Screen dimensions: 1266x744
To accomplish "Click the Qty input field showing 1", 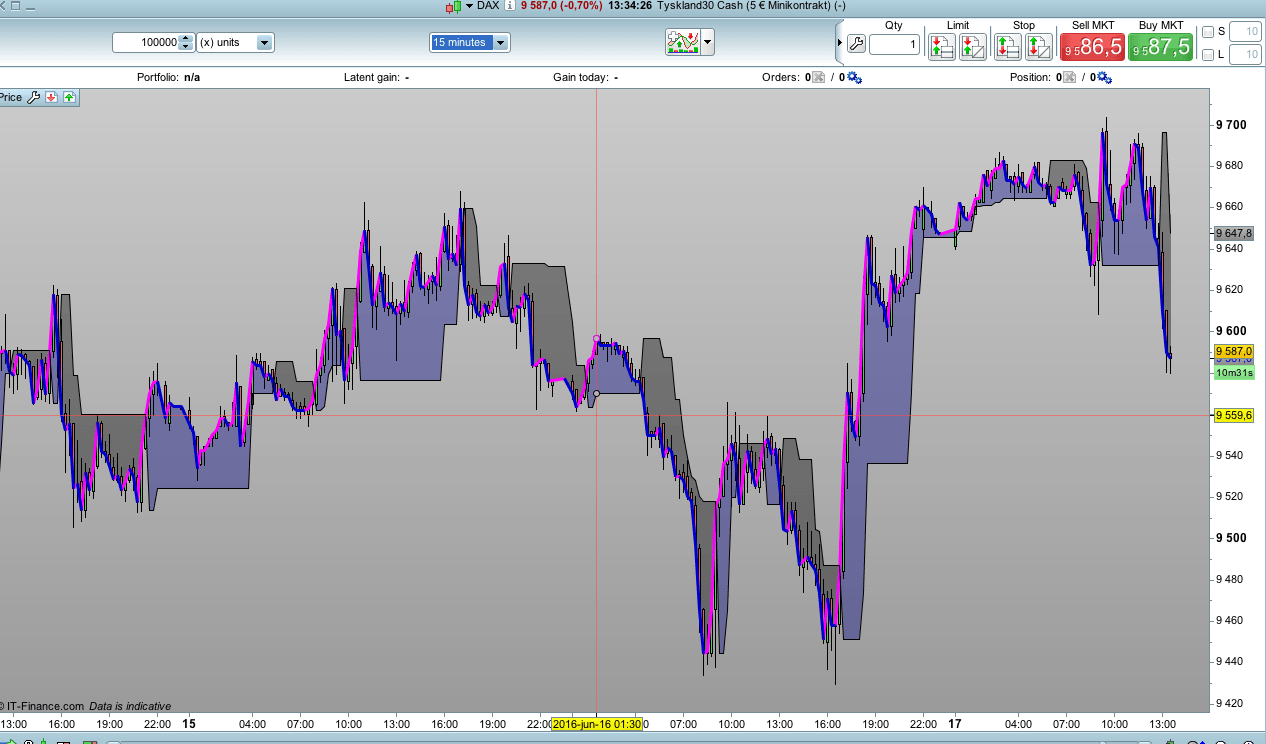I will (x=894, y=44).
